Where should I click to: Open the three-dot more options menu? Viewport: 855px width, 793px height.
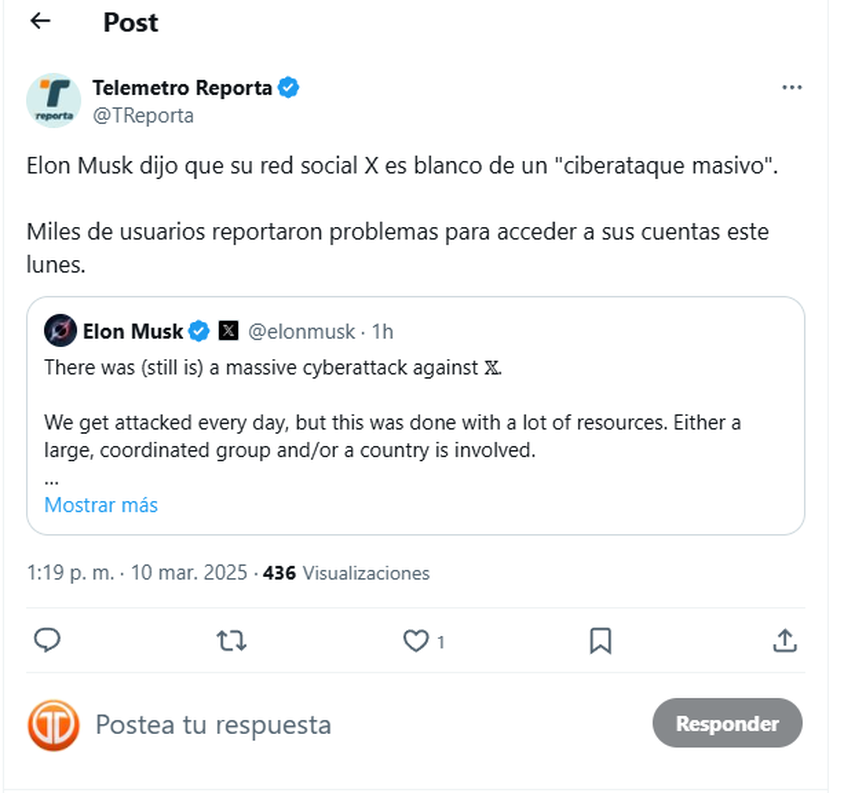coord(792,88)
